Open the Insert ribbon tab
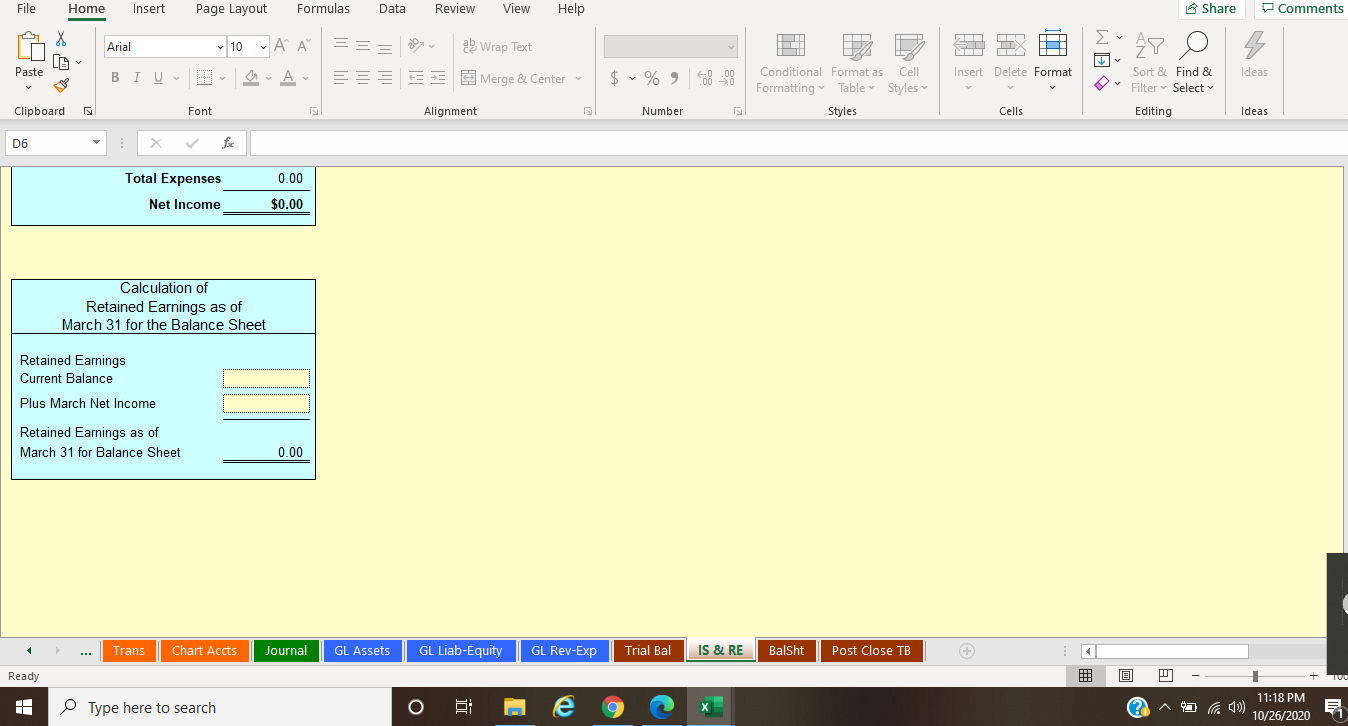 149,9
